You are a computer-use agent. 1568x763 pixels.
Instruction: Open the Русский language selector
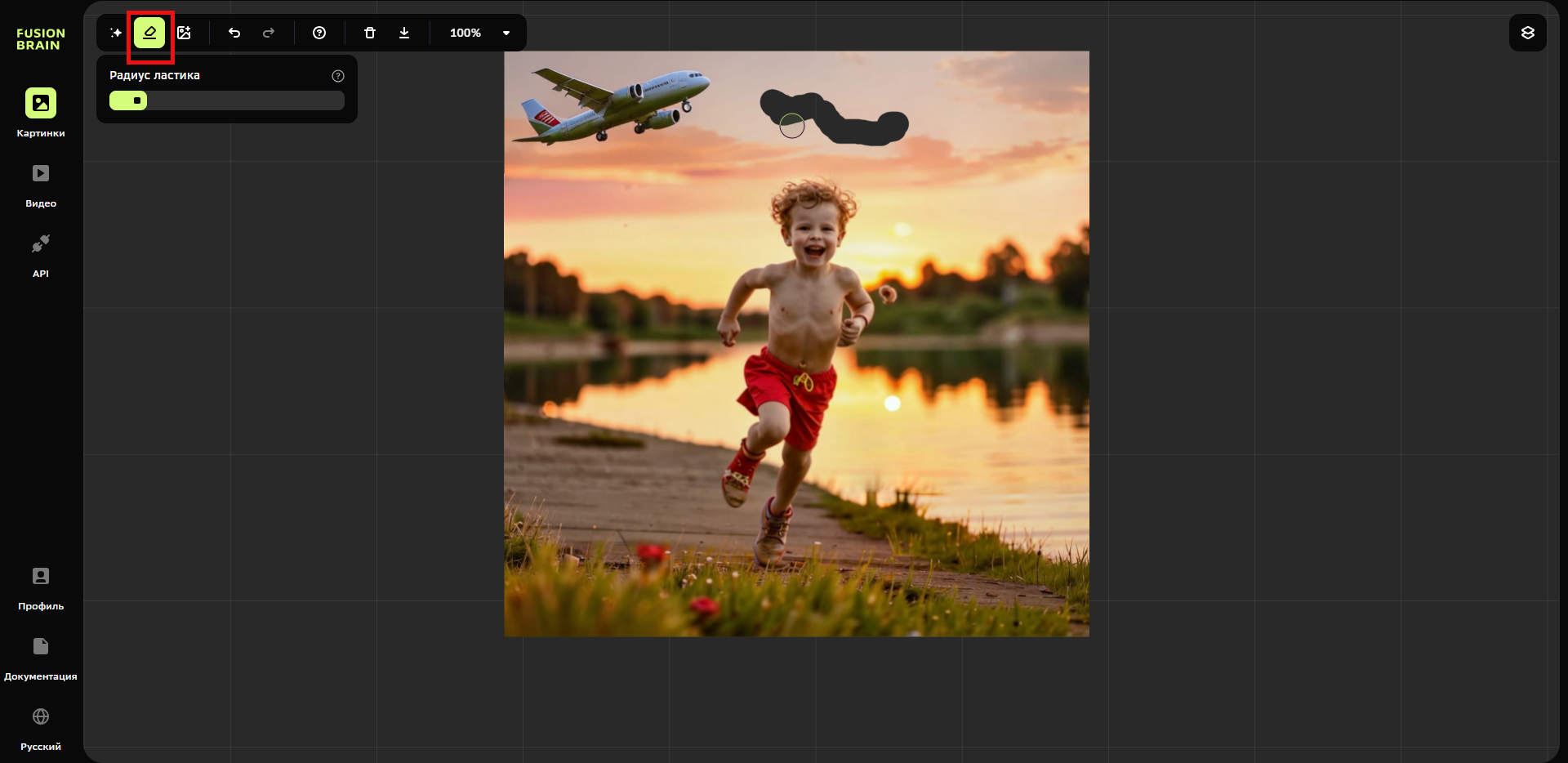point(41,727)
